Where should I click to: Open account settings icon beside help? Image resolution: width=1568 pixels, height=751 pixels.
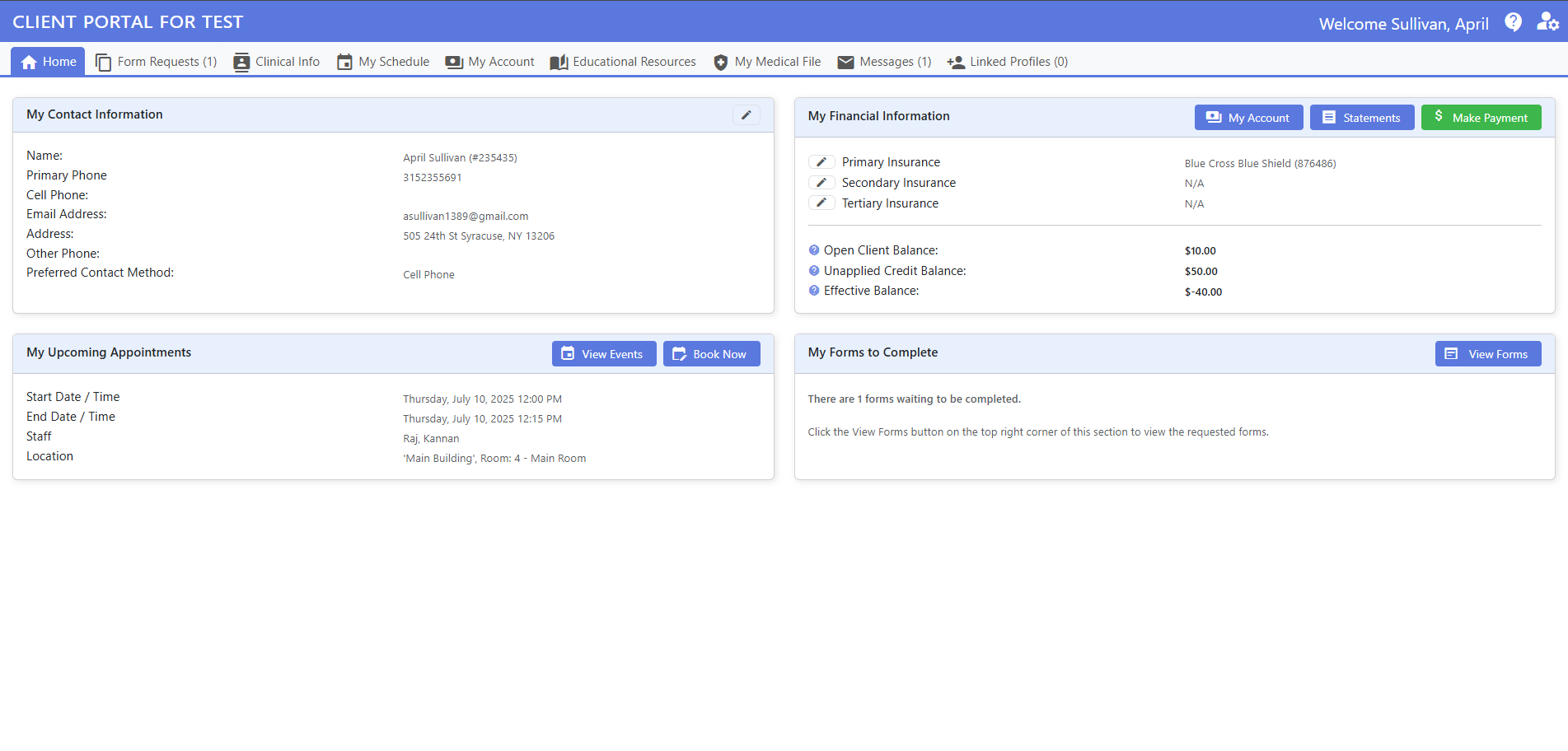coord(1547,22)
